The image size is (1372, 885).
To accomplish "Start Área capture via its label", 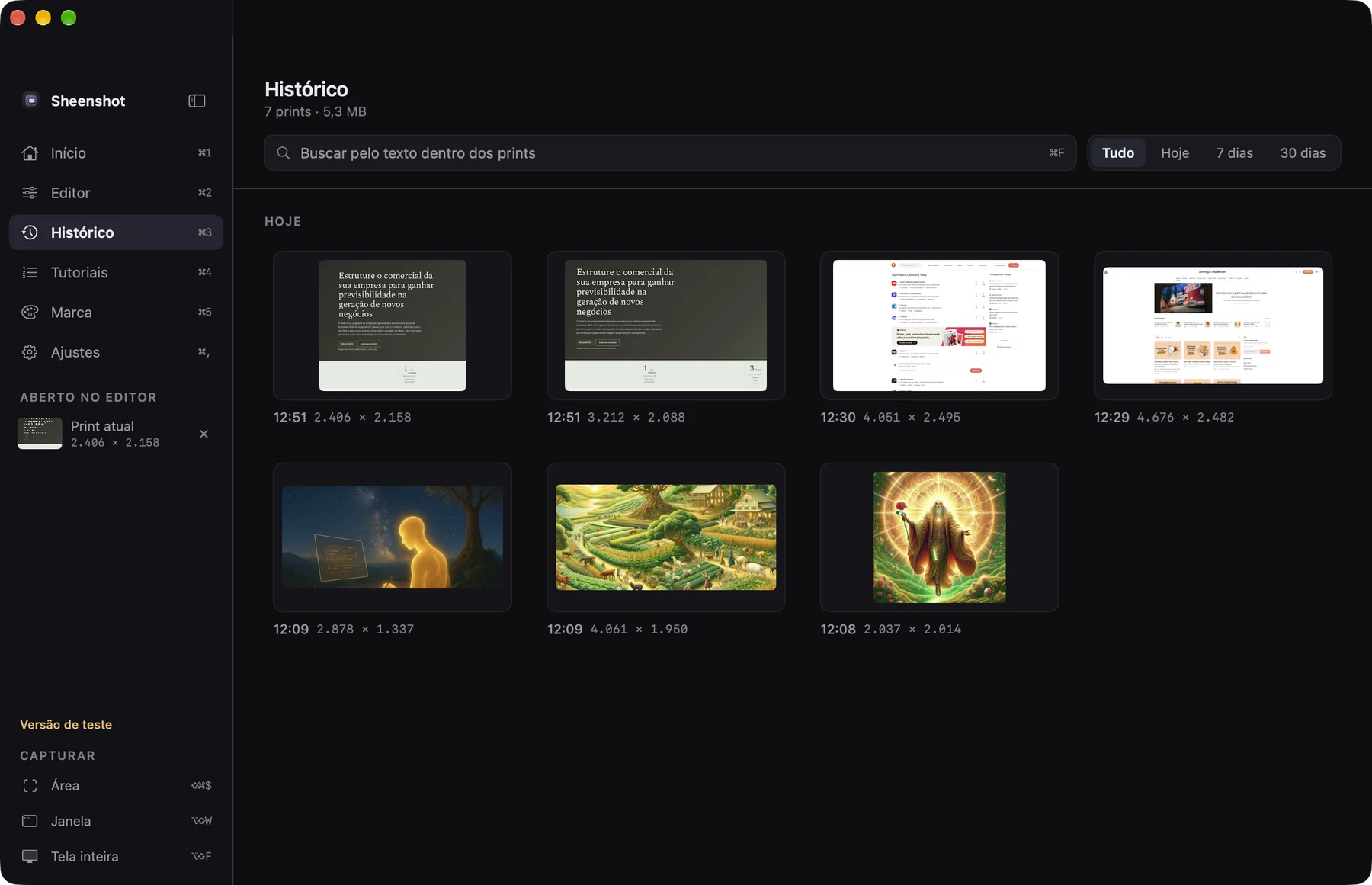I will 65,786.
